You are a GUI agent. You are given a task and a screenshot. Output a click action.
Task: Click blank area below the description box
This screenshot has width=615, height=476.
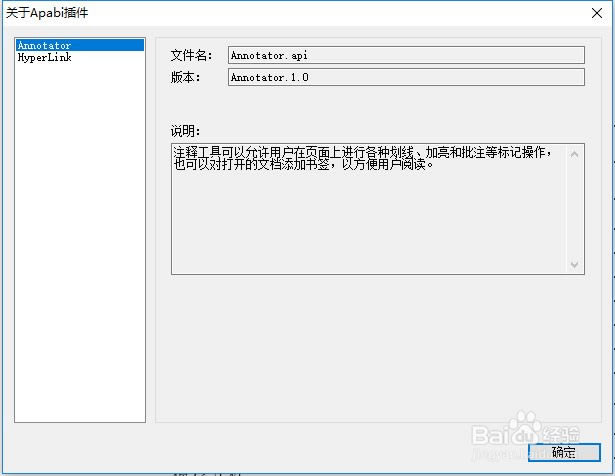point(378,349)
